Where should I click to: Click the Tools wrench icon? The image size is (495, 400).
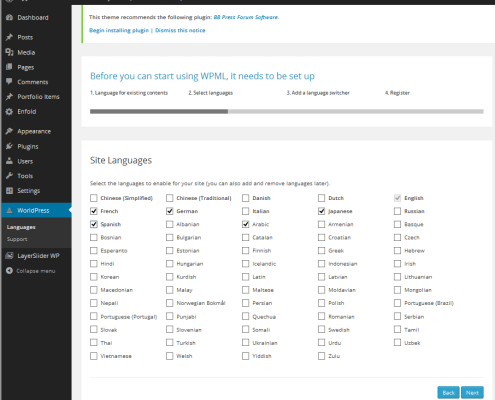click(x=9, y=176)
